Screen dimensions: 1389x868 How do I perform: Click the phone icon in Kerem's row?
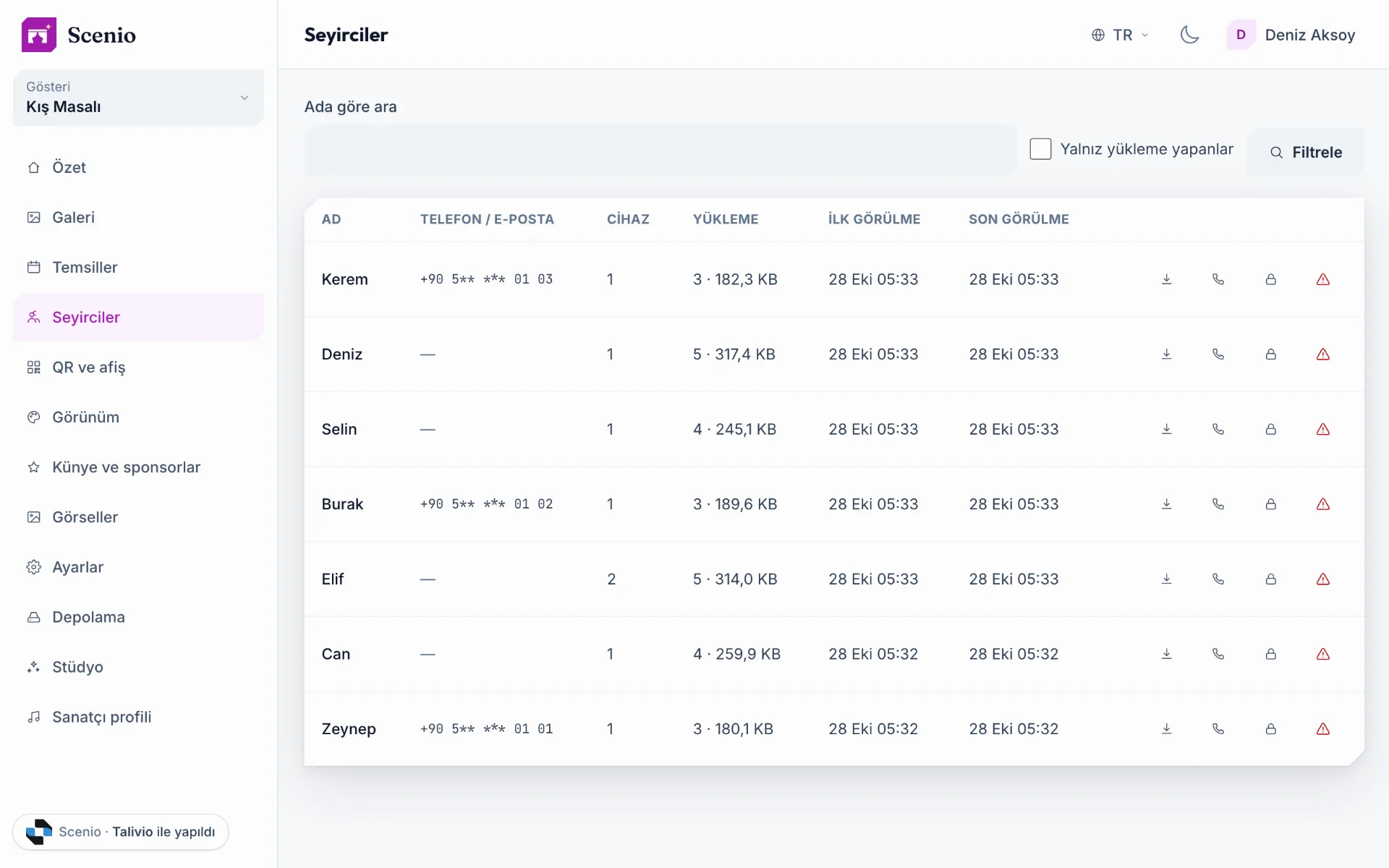[1218, 279]
